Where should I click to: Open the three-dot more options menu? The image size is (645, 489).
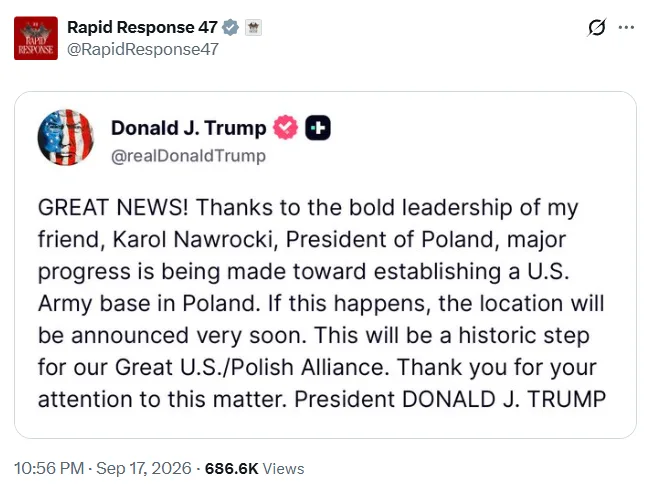[x=626, y=28]
